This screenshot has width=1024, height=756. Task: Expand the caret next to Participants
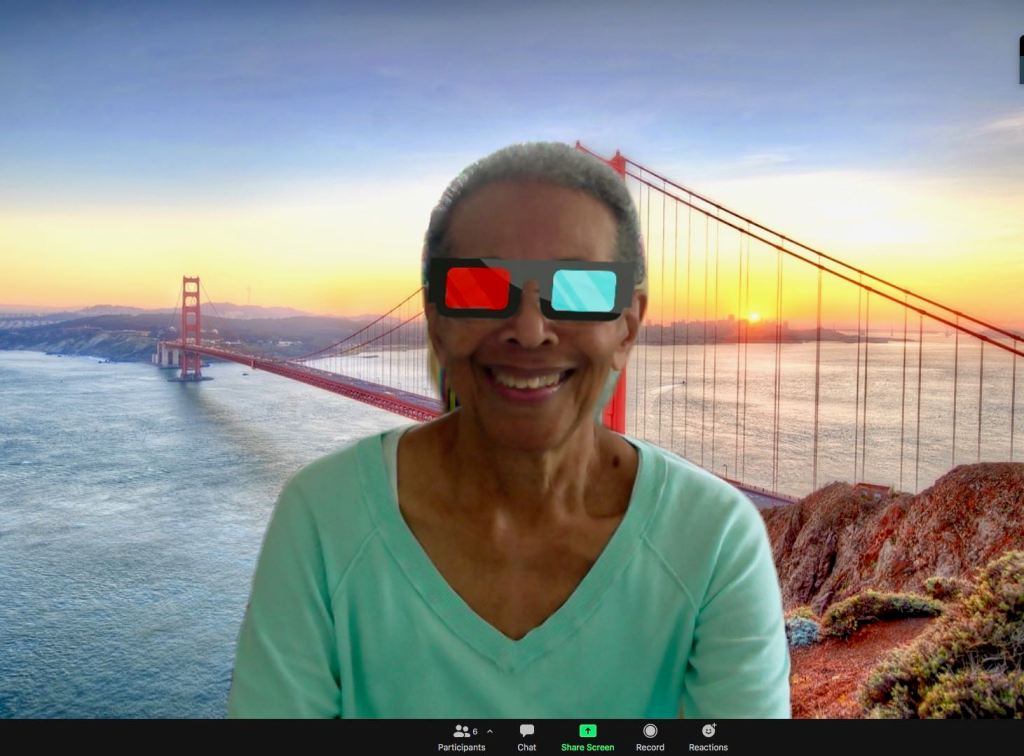[489, 732]
